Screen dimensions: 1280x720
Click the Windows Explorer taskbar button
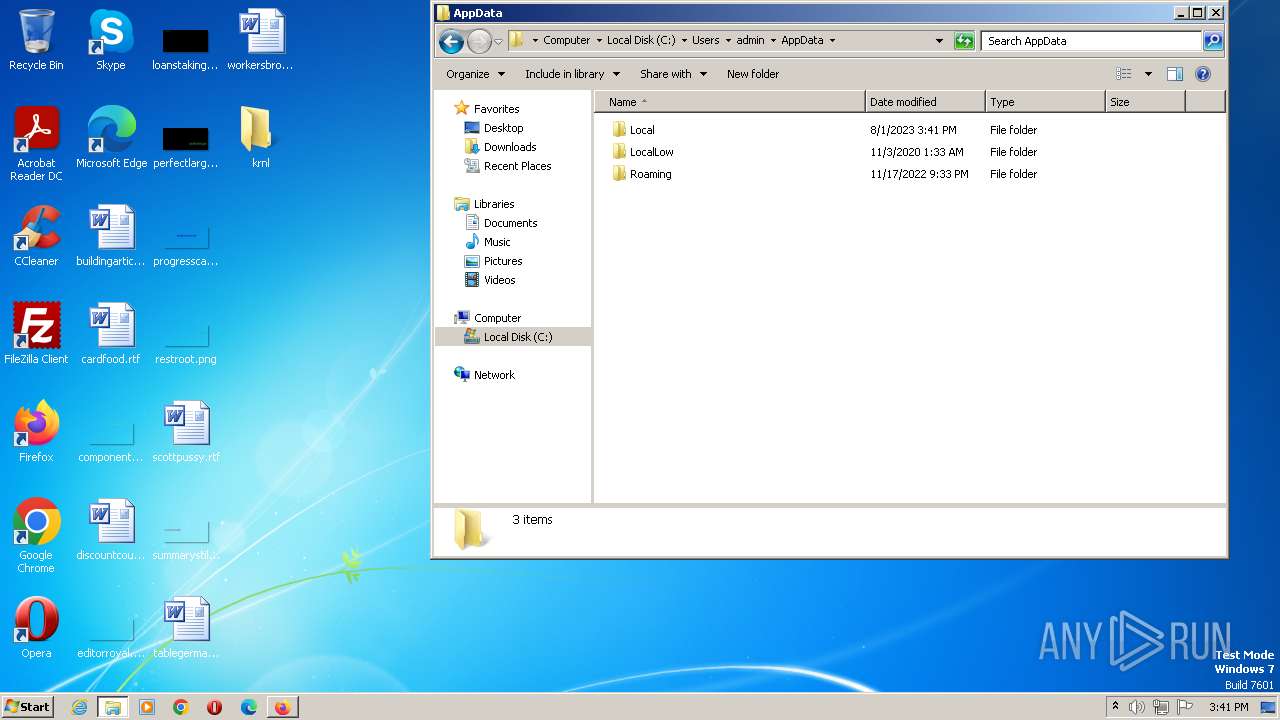point(113,707)
